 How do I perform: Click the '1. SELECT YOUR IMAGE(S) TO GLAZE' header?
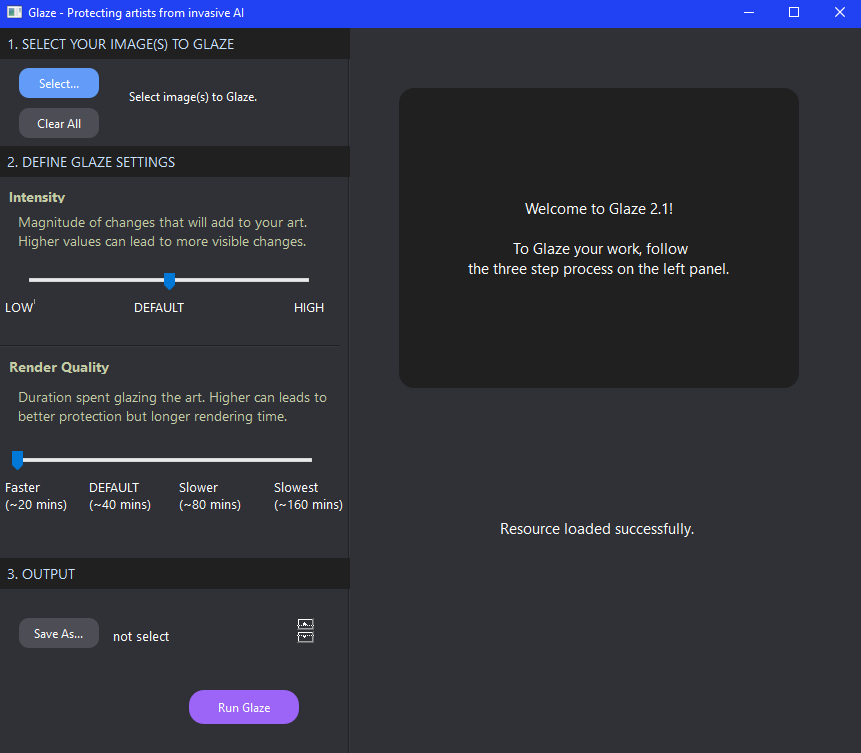click(175, 44)
